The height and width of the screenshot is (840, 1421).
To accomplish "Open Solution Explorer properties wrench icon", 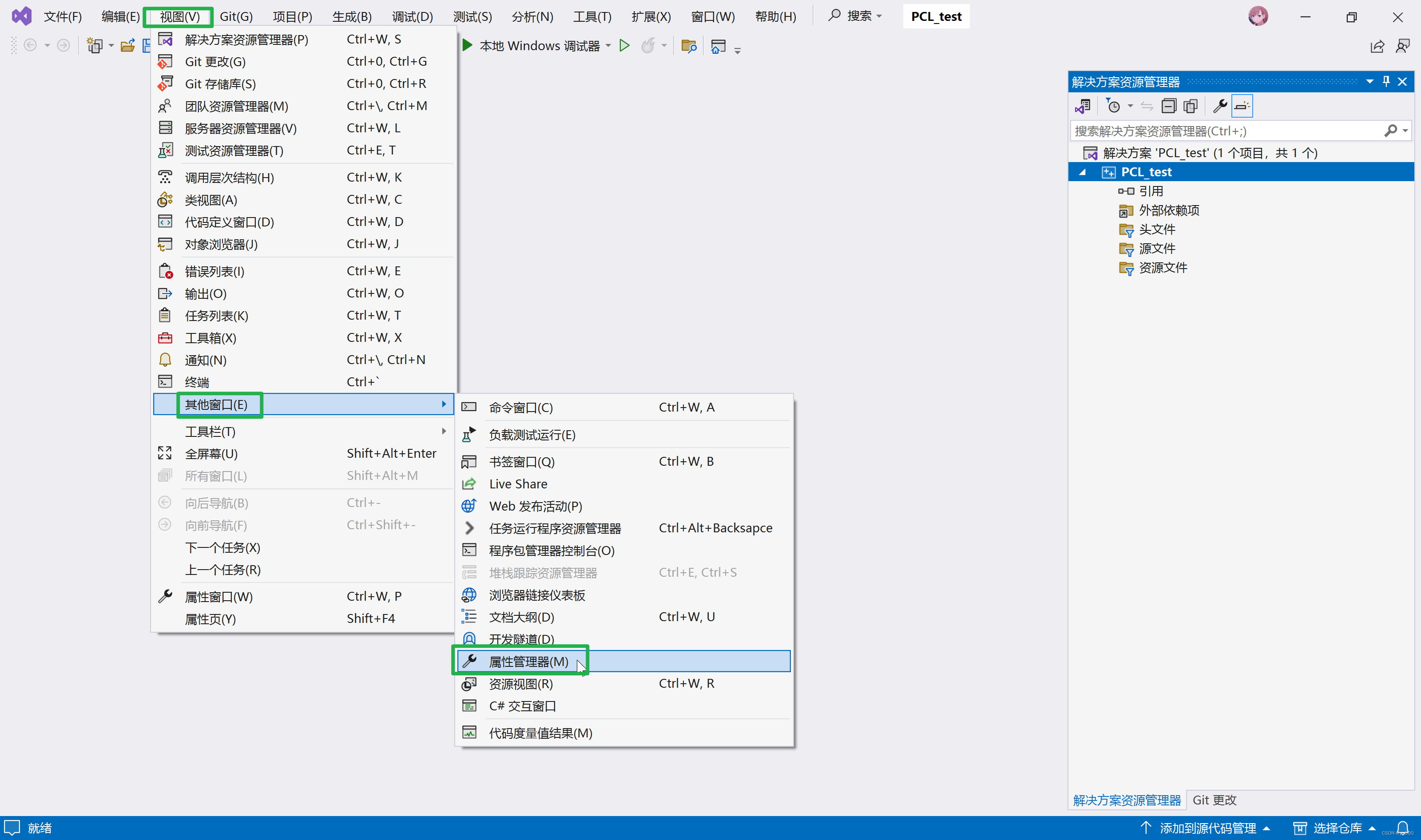I will coord(1221,106).
